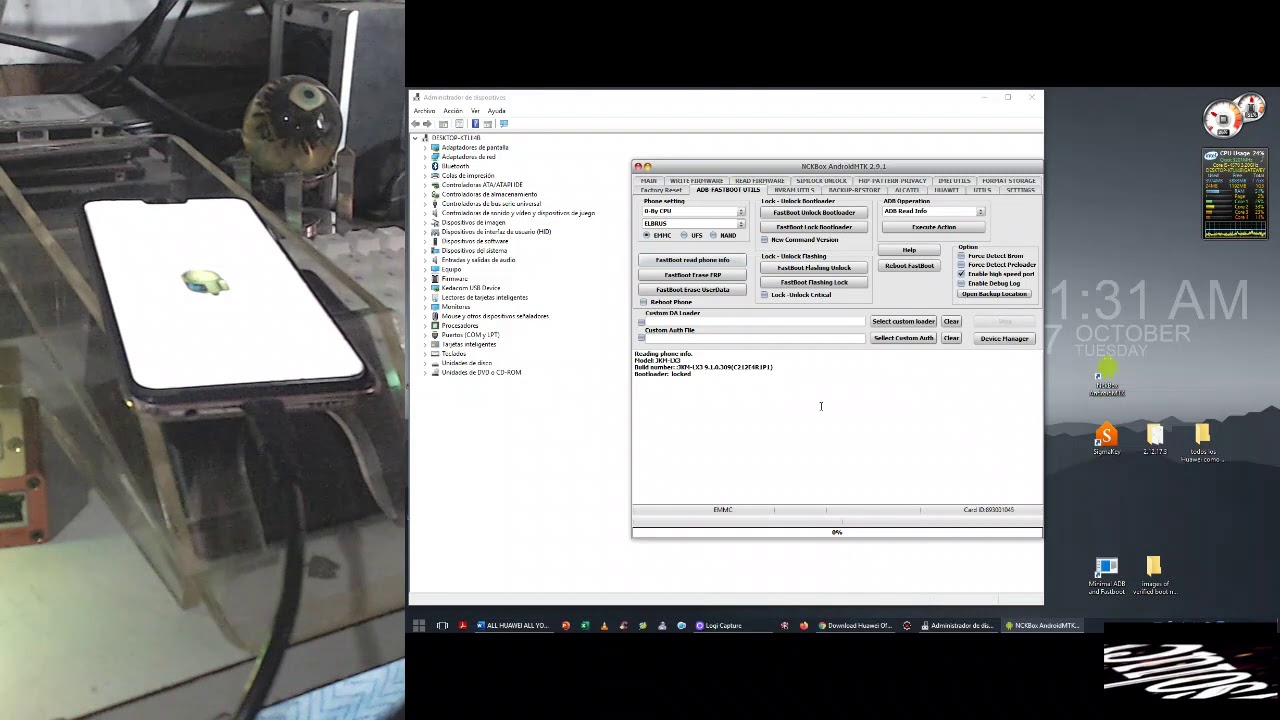Click Execute Action button
This screenshot has width=1280, height=720.
click(933, 227)
